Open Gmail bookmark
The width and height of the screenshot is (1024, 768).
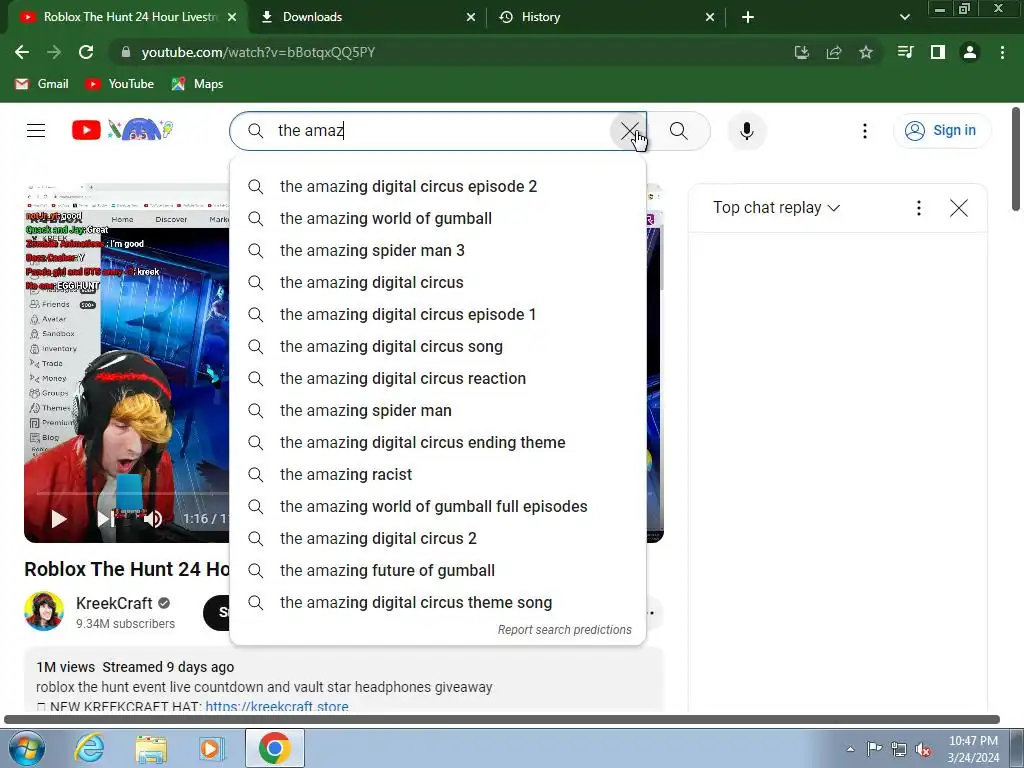coord(42,84)
